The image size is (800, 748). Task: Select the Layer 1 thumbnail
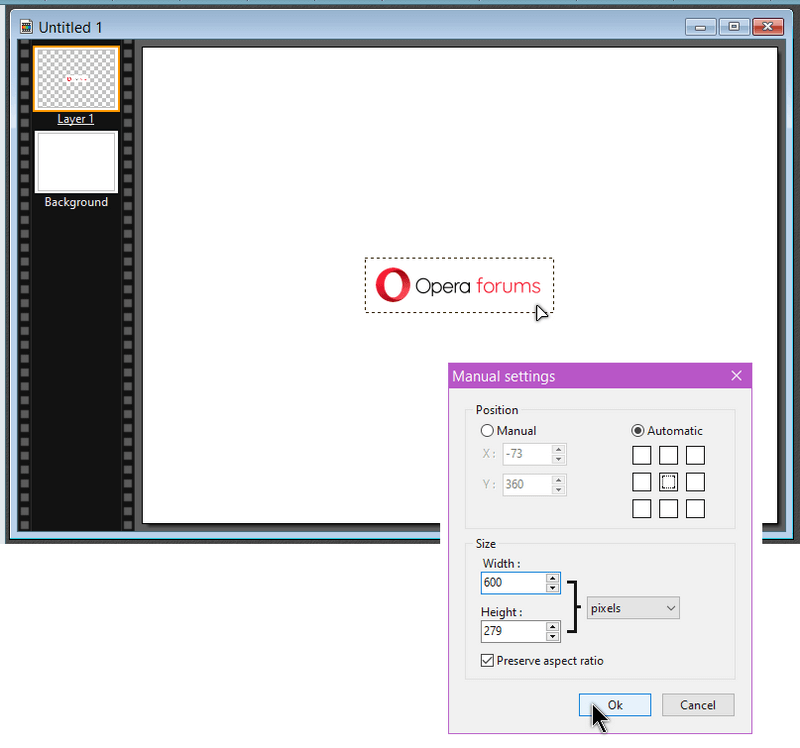[77, 78]
